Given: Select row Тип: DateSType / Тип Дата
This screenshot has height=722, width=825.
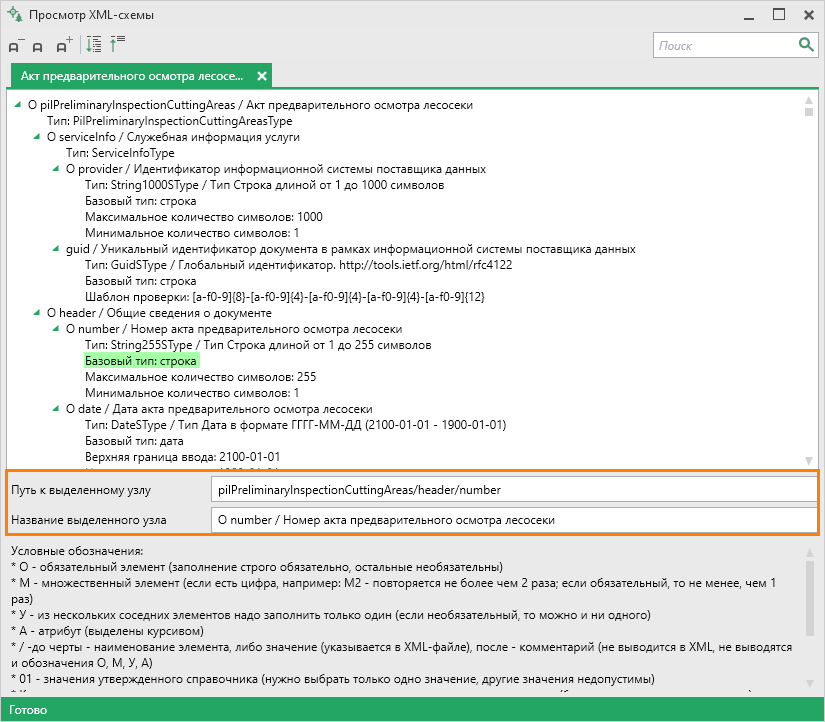Looking at the screenshot, I should coord(295,425).
